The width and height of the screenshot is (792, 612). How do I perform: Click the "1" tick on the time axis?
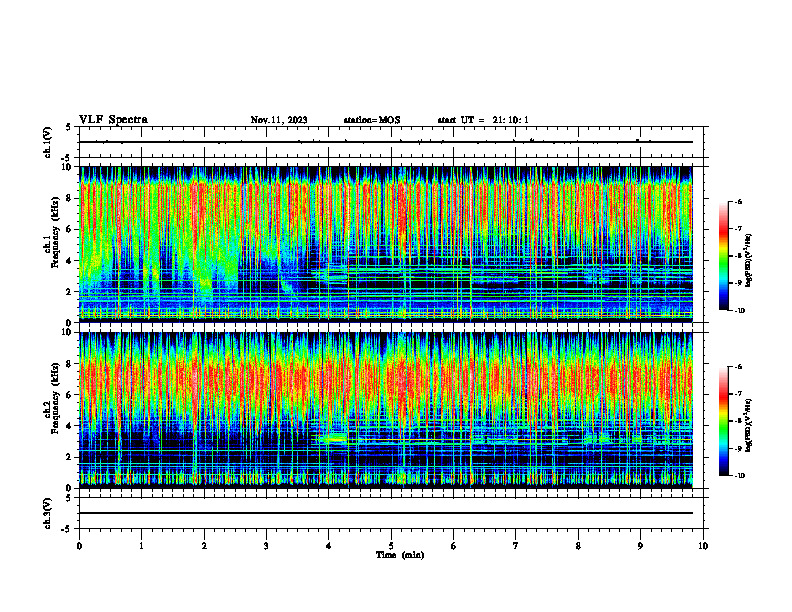coord(141,546)
